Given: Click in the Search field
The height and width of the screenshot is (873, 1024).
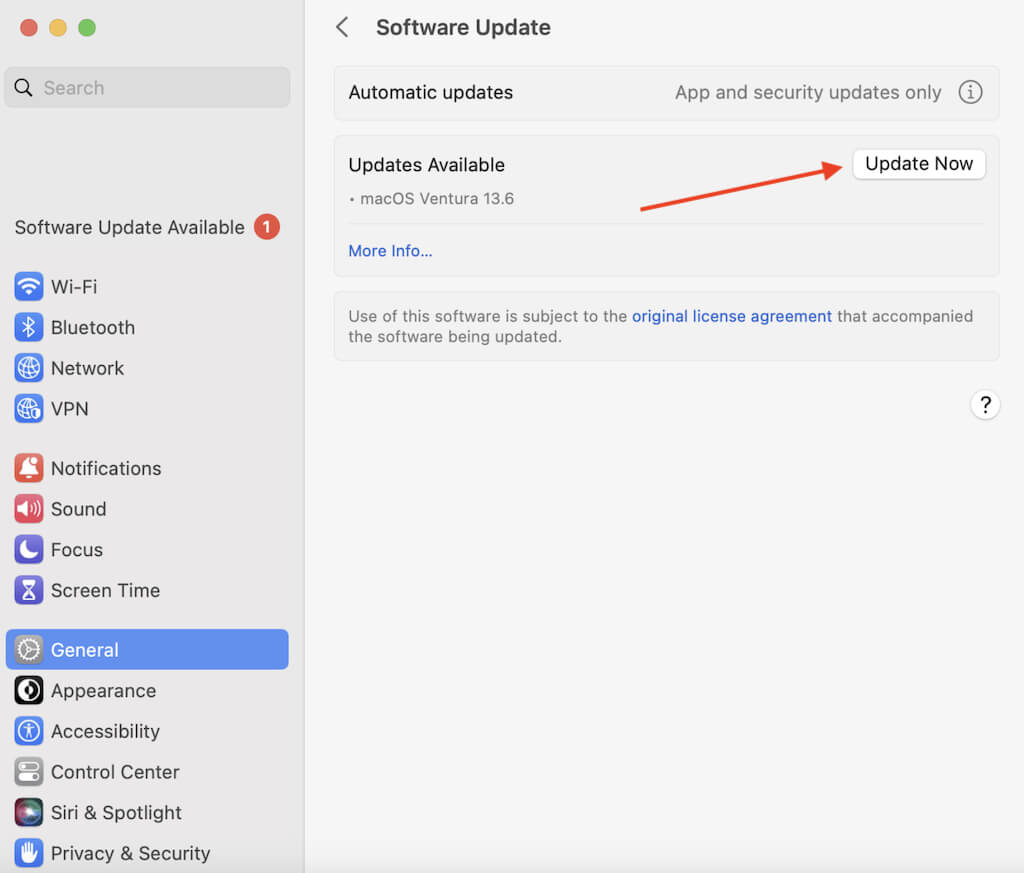Looking at the screenshot, I should (147, 87).
